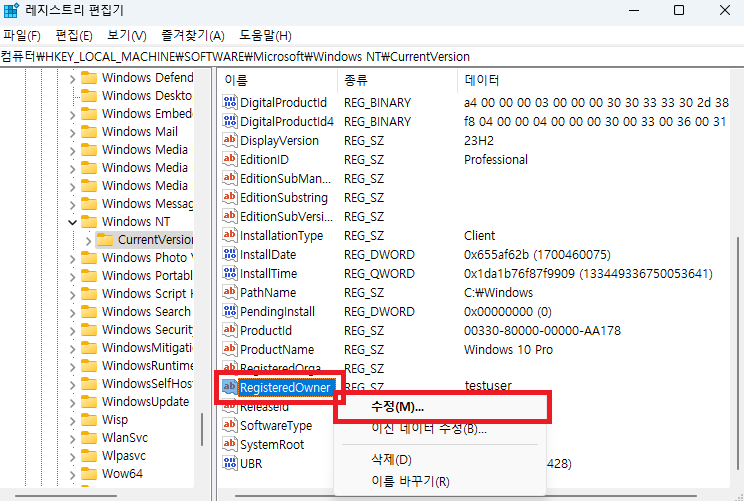Click the PathName string value icon
The image size is (744, 501).
click(x=230, y=292)
